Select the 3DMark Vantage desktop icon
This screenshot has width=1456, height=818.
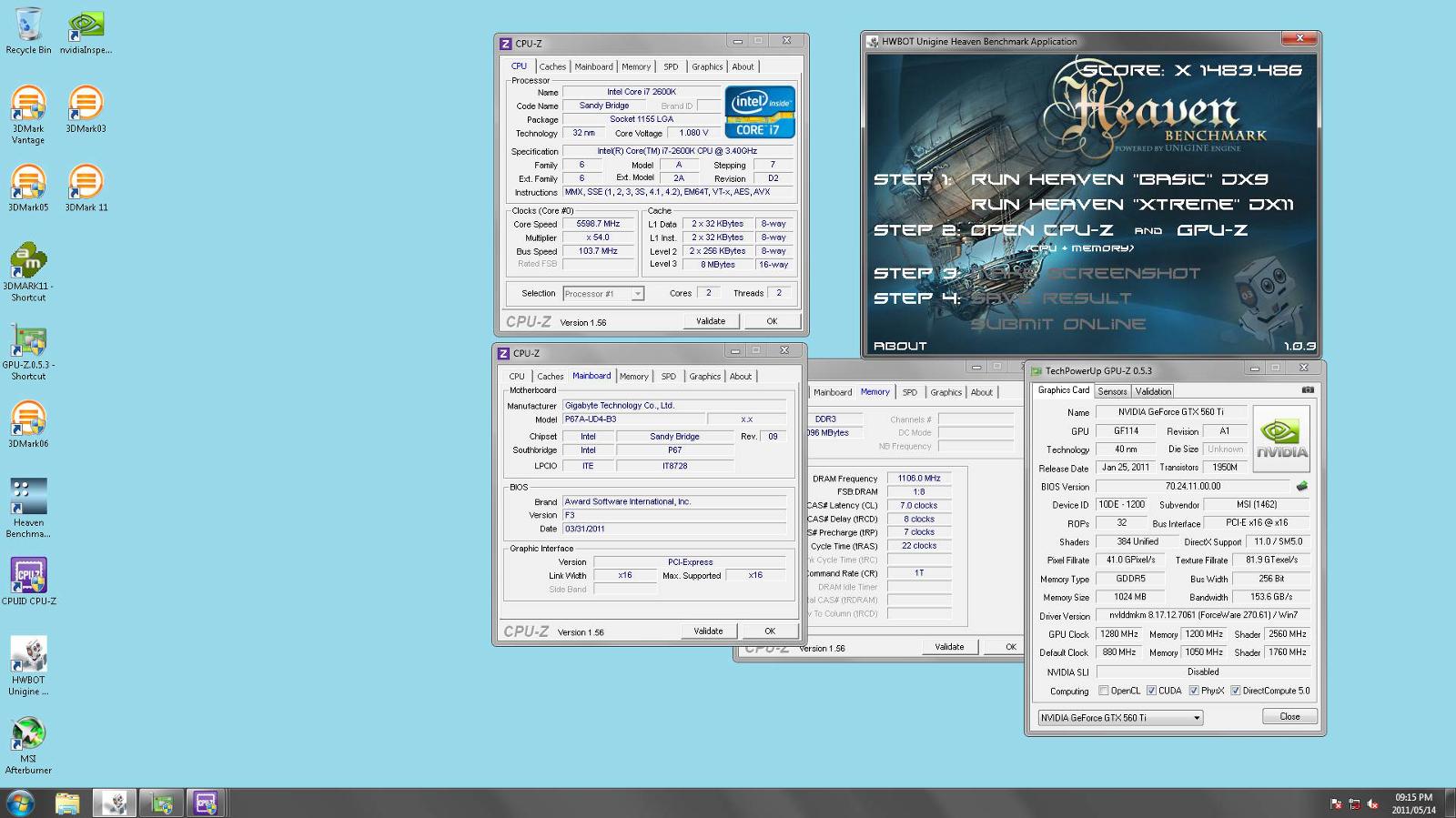[28, 115]
